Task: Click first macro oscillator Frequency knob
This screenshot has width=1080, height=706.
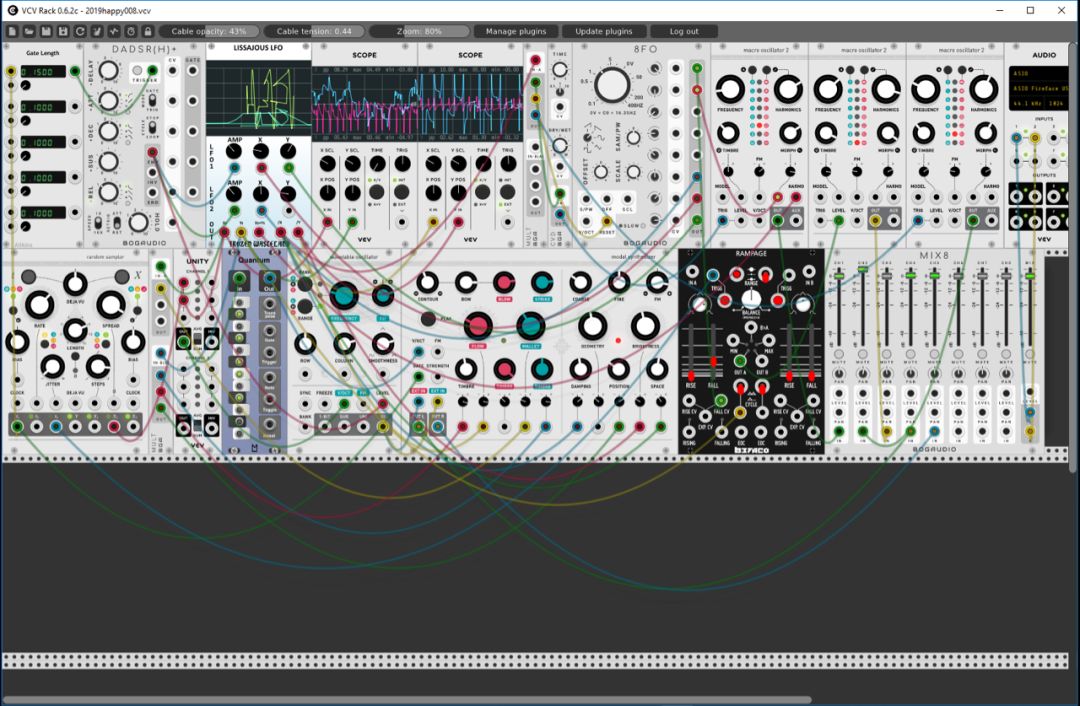Action: (730, 90)
